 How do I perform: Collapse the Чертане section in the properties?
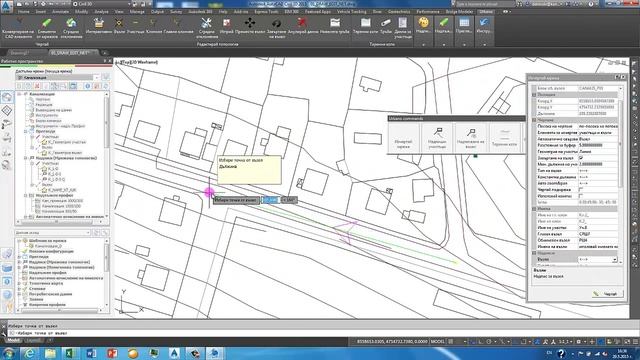click(534, 120)
